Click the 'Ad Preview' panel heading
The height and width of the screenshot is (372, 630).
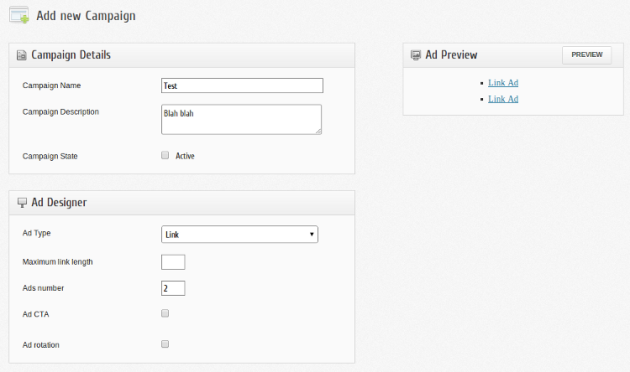click(451, 55)
